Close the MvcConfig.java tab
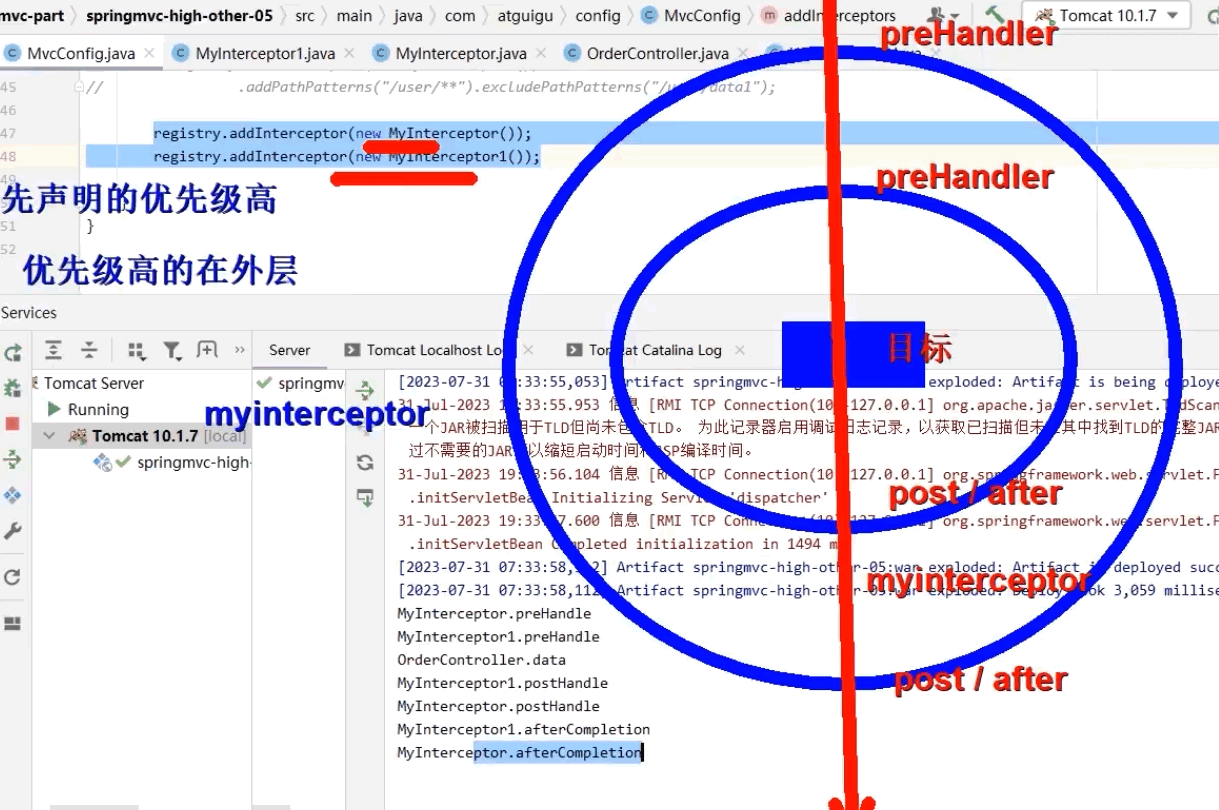This screenshot has height=810, width=1219. (x=149, y=53)
